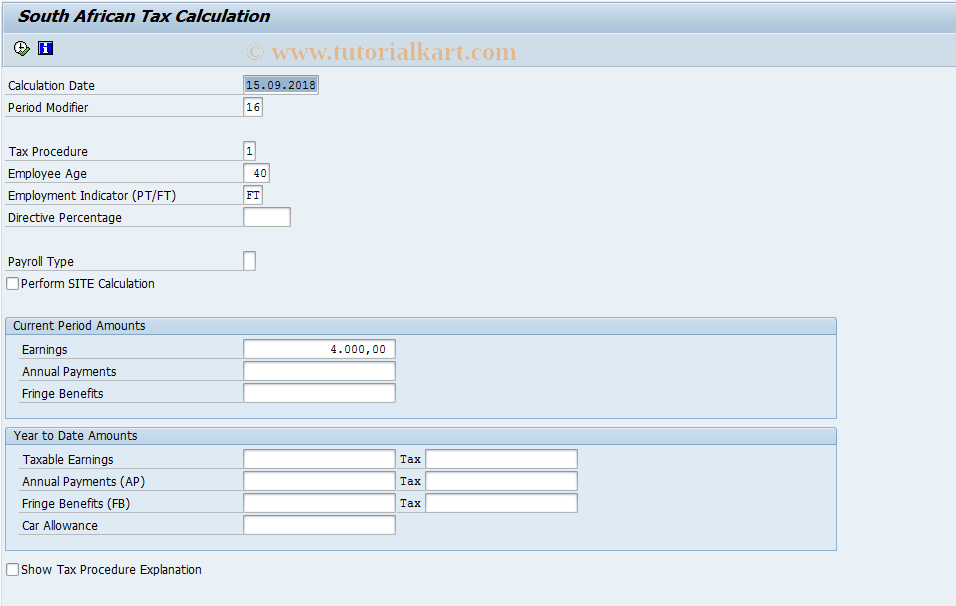This screenshot has height=606, width=956.
Task: Select the Employment Indicator field
Action: pyautogui.click(x=252, y=195)
